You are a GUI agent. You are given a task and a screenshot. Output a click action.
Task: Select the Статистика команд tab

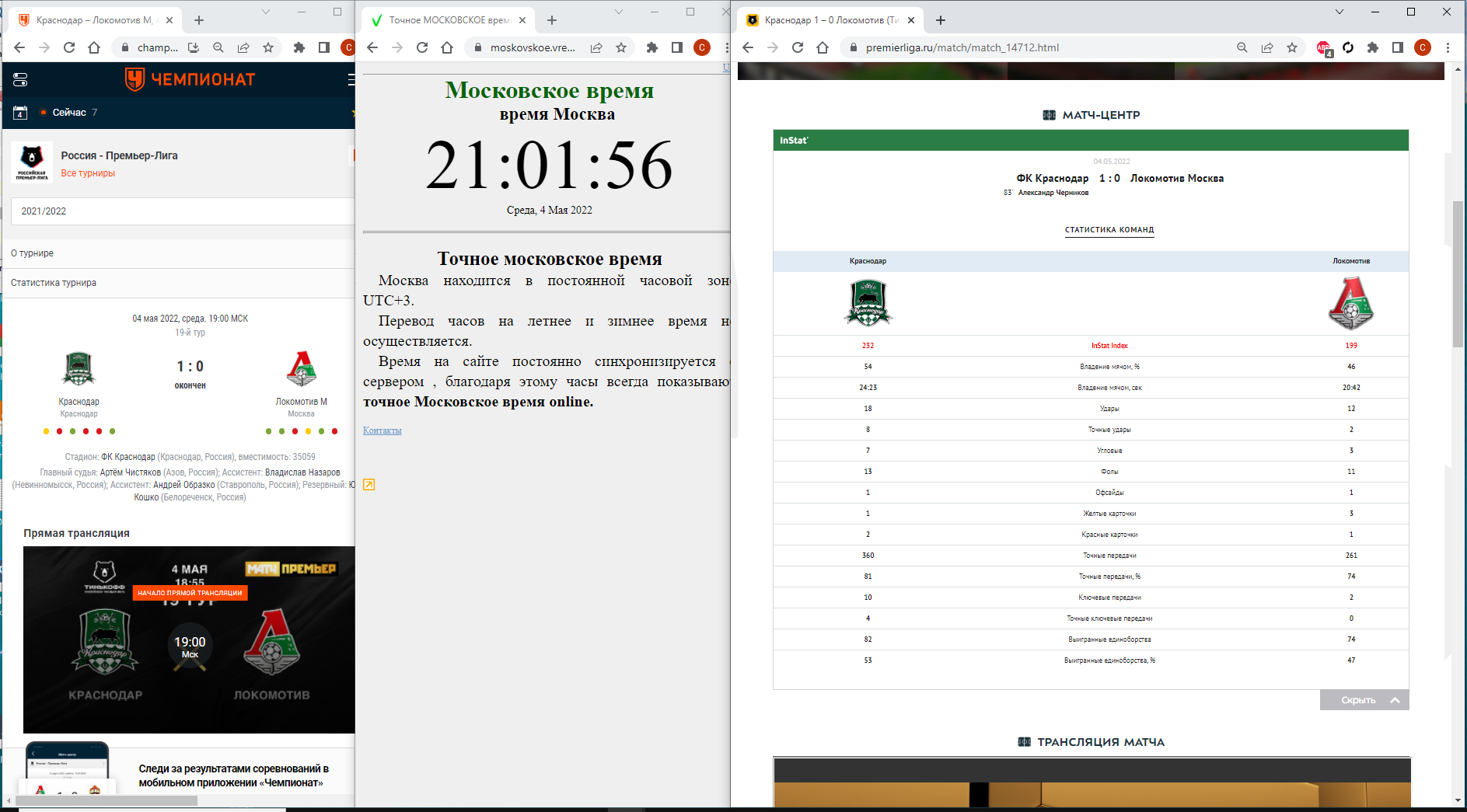coord(1109,230)
